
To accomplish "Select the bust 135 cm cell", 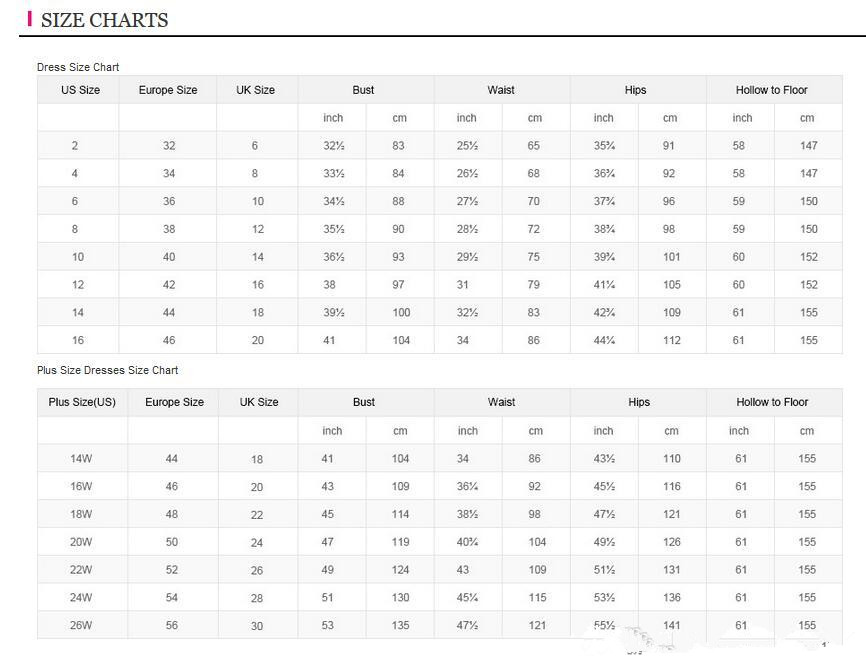I will pos(401,626).
